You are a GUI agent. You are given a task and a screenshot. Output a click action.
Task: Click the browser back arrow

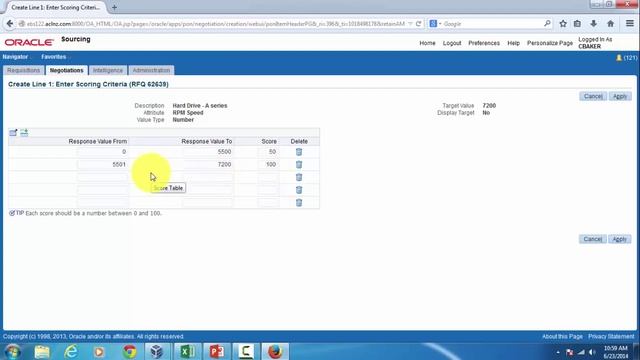[9, 24]
